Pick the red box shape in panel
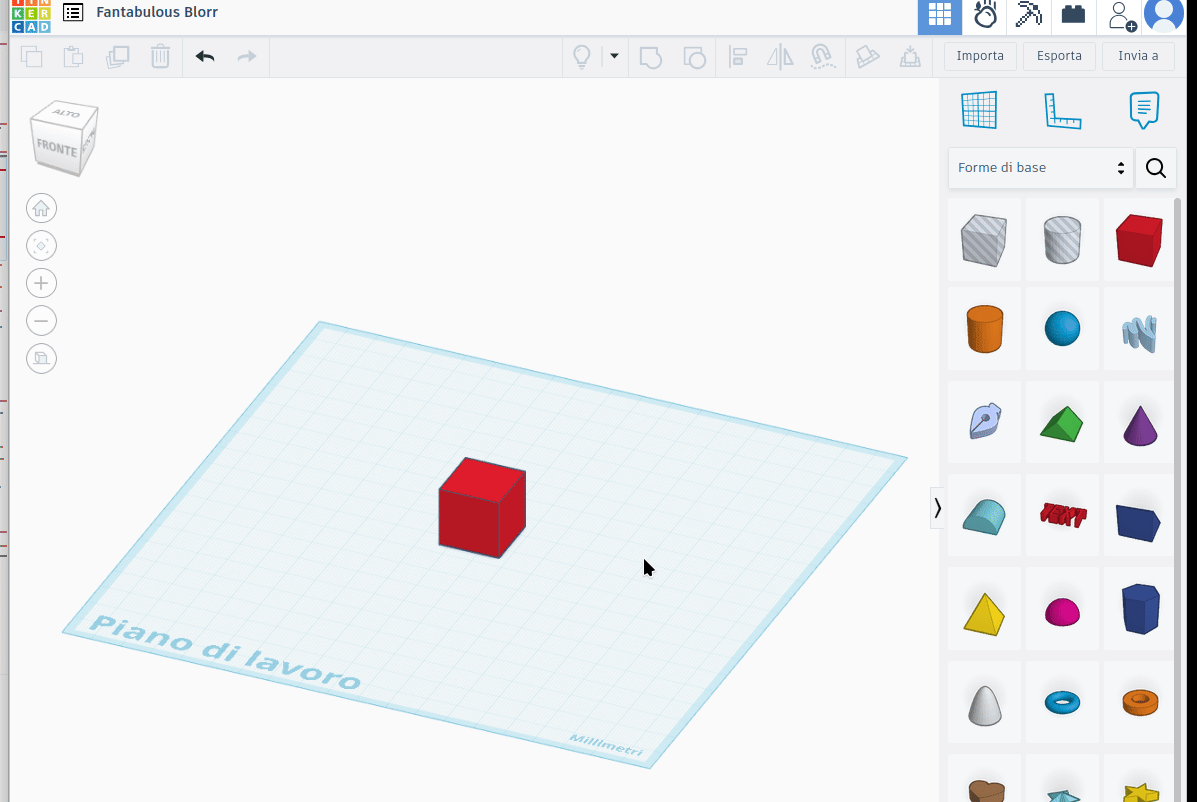The width and height of the screenshot is (1197, 802). (x=1139, y=240)
